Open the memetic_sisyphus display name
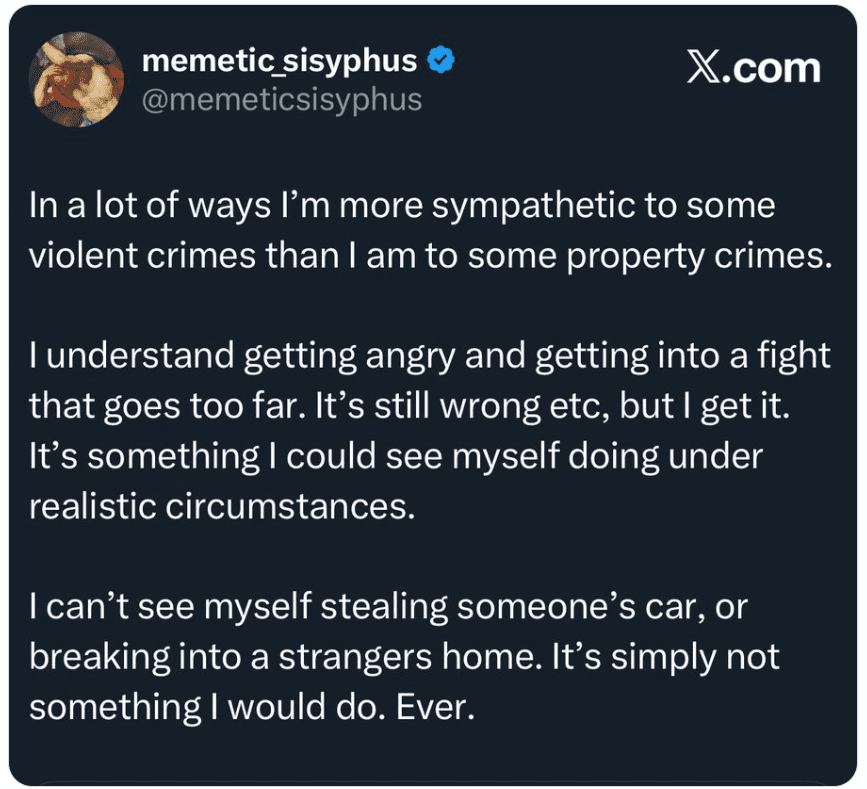 pyautogui.click(x=280, y=61)
